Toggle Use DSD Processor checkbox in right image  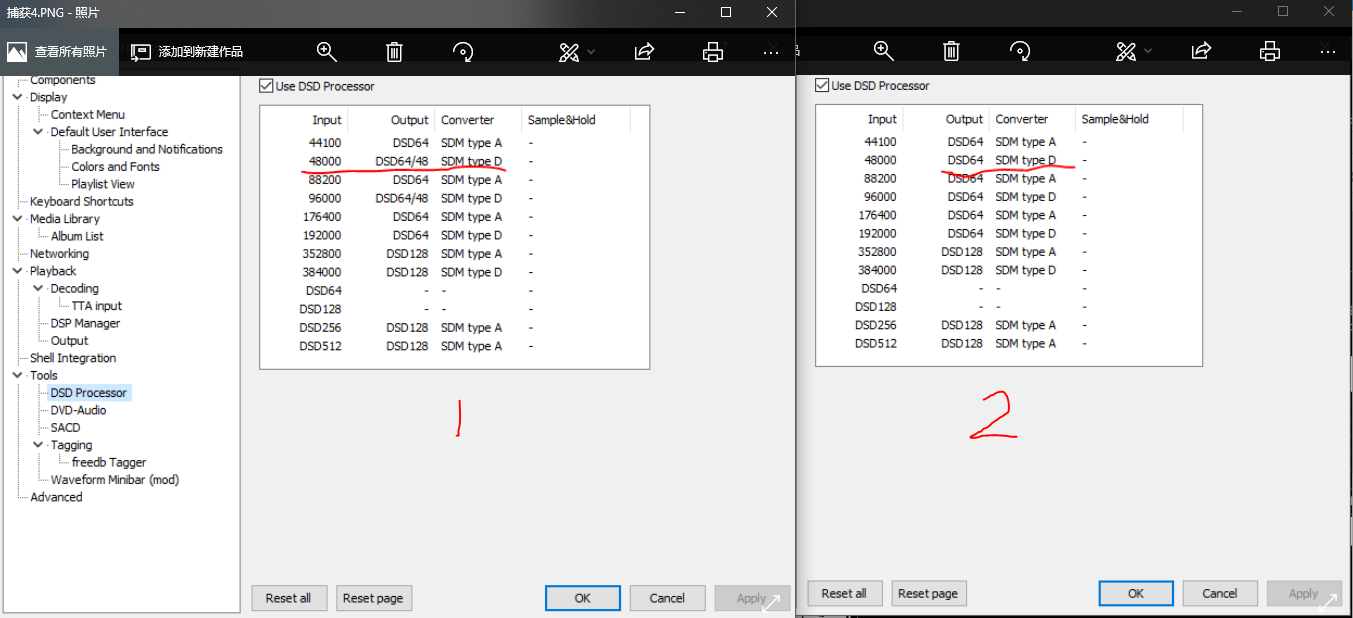822,86
